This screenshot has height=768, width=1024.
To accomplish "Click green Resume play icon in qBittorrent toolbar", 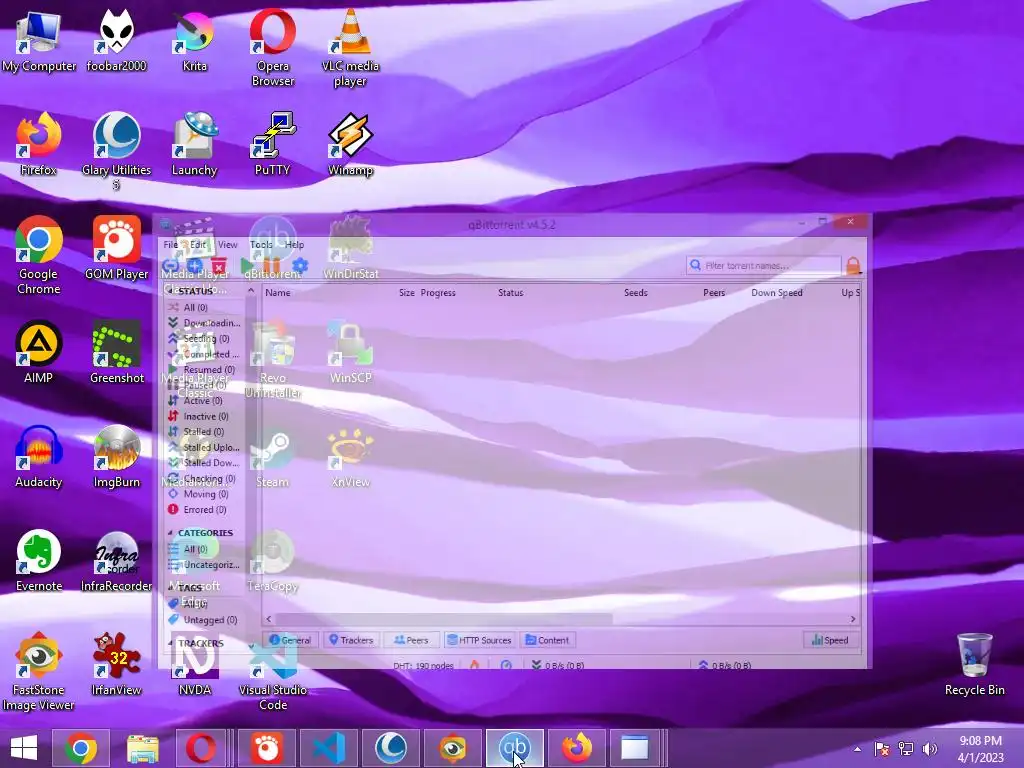I will pyautogui.click(x=247, y=266).
